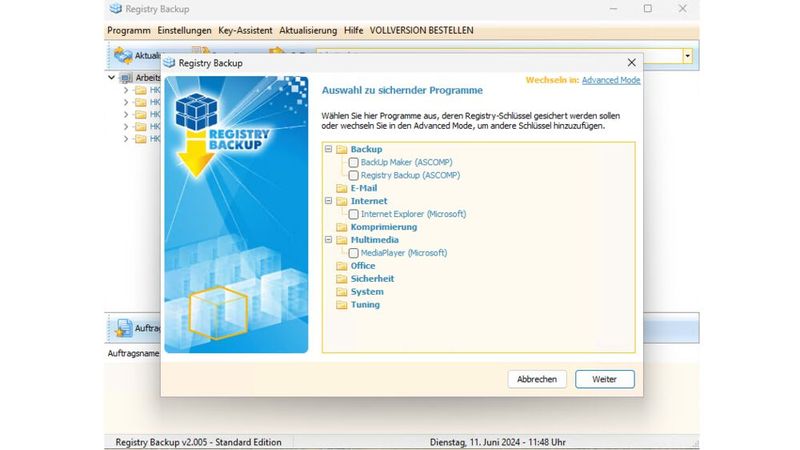Click the Aufträge panel icon in main window
The height and width of the screenshot is (450, 800).
122,328
